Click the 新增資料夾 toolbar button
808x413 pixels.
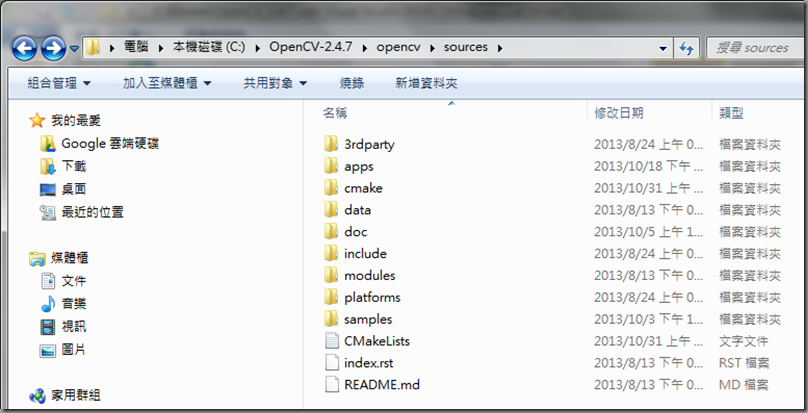tap(426, 83)
